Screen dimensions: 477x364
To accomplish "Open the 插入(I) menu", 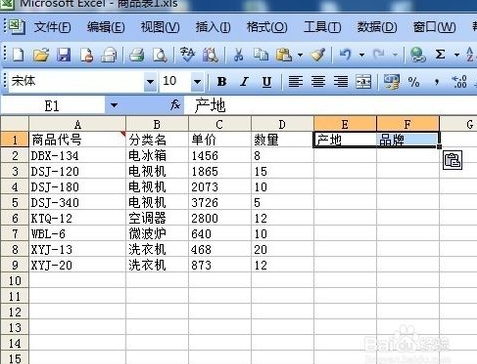I will point(213,27).
